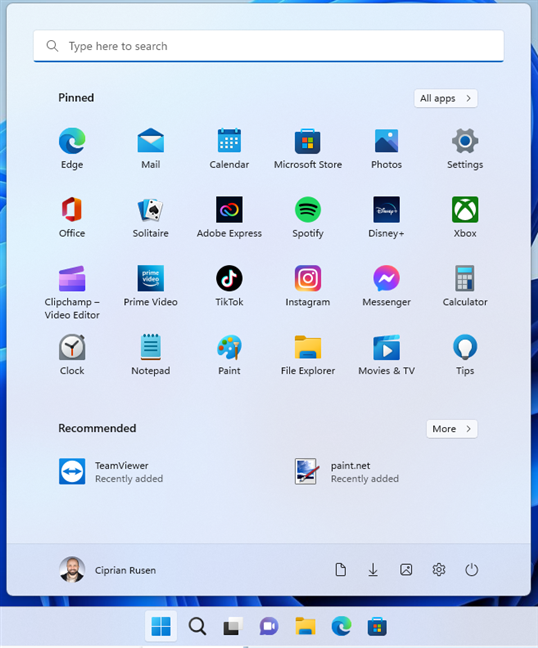Launch Prime Video
Viewport: 538px width, 648px height.
tap(150, 286)
